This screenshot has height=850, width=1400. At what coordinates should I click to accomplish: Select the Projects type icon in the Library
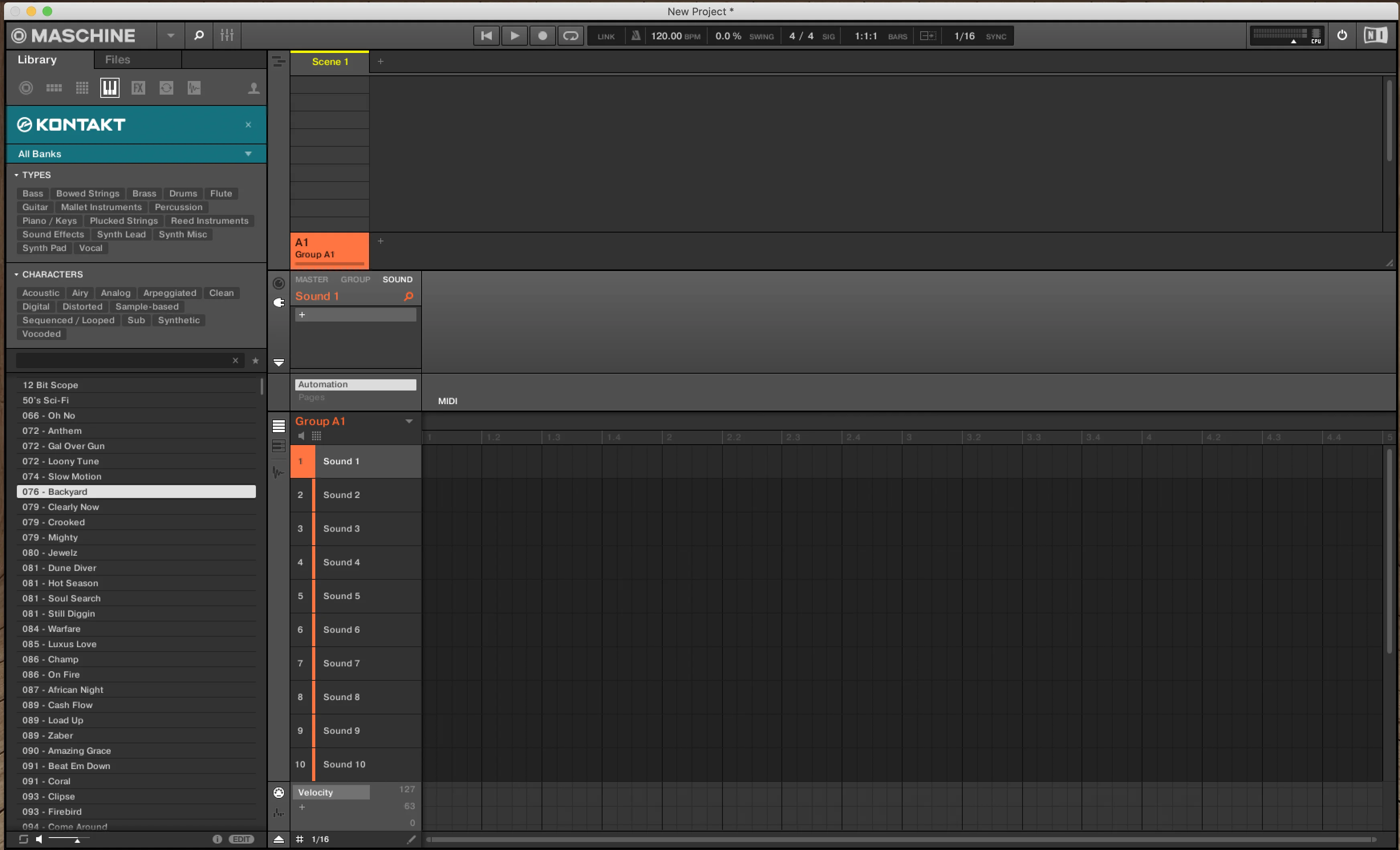tap(26, 88)
